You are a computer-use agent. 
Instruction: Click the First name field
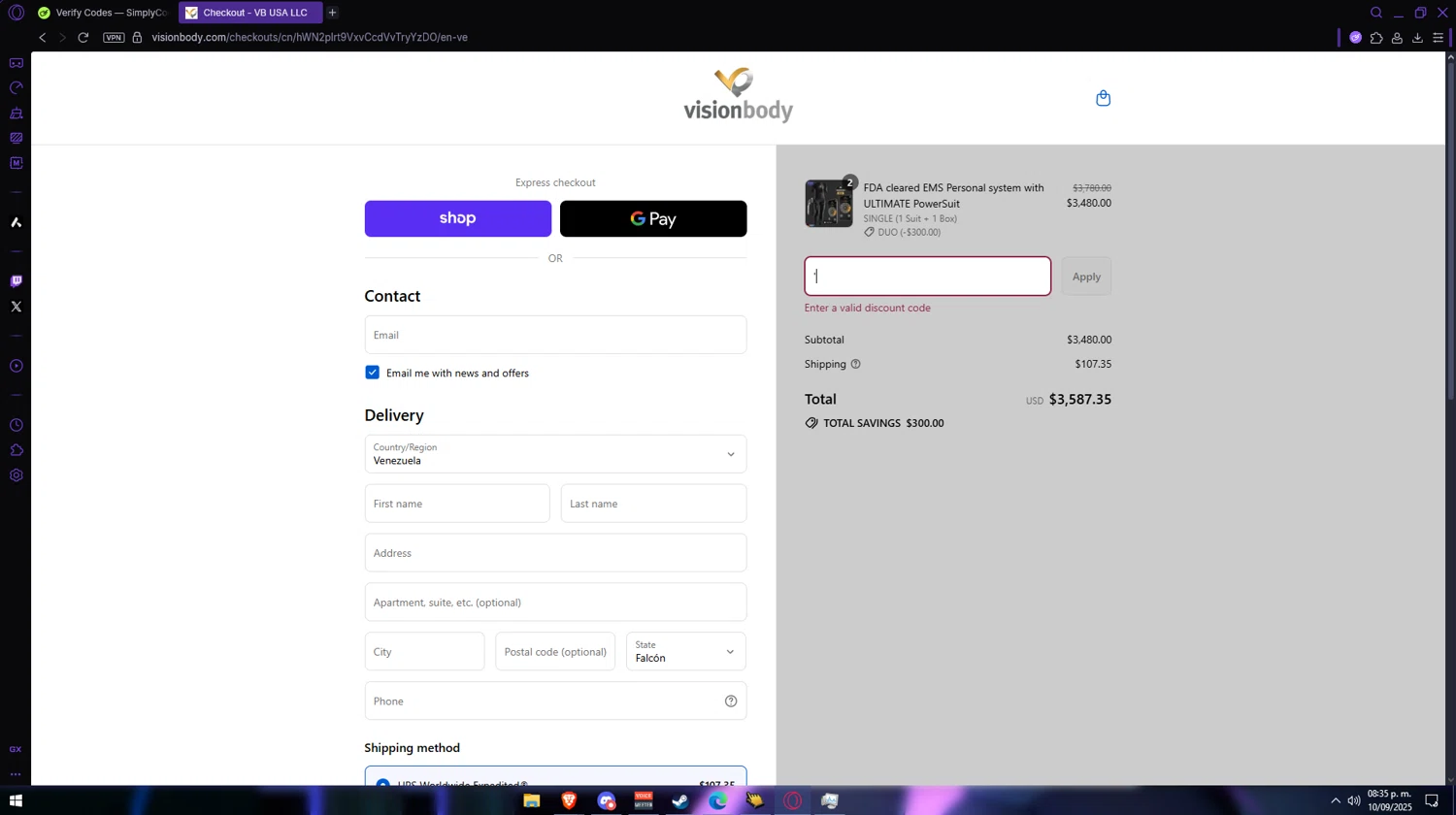pyautogui.click(x=457, y=504)
